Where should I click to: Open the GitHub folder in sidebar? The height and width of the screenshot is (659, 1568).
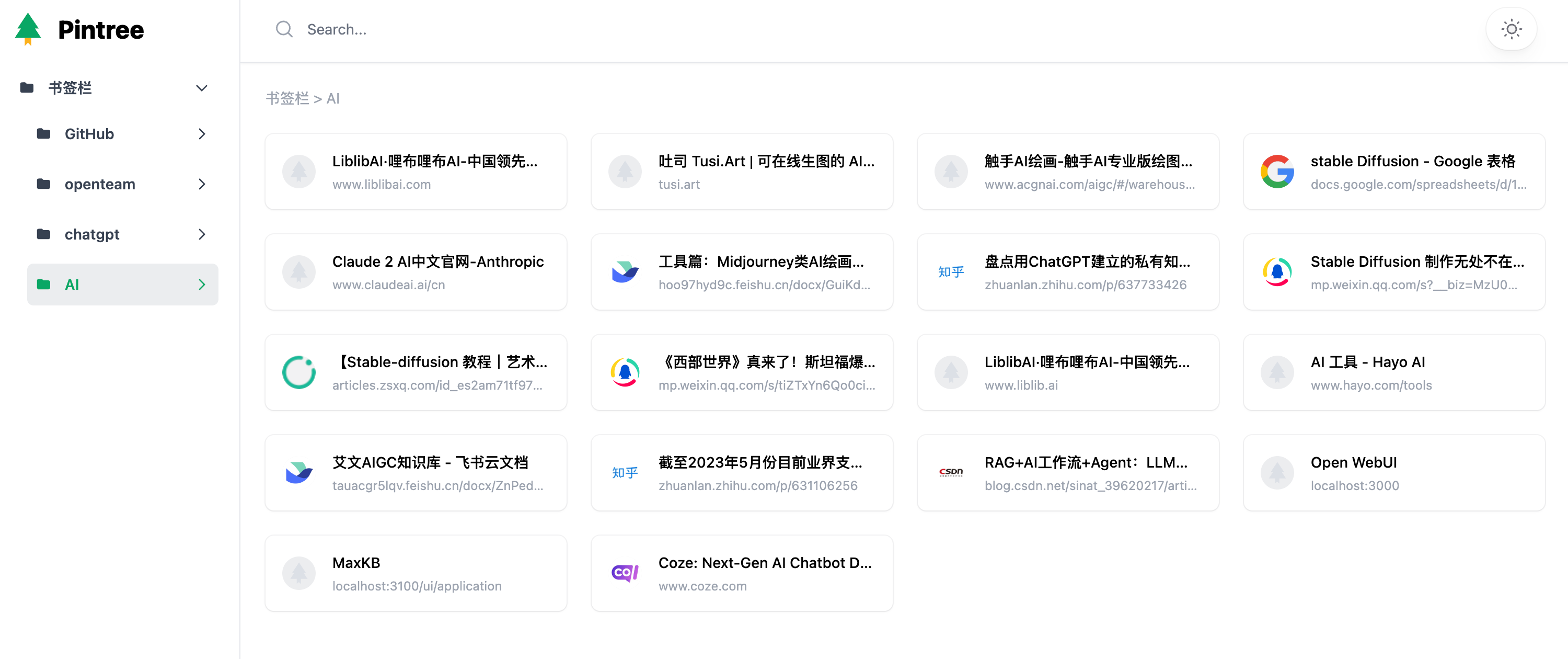click(x=89, y=134)
